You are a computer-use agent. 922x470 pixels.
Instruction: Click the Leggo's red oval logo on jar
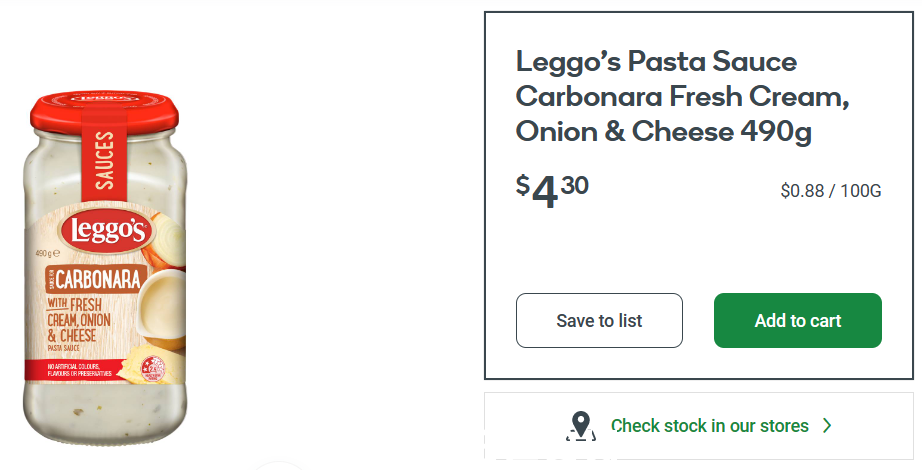tap(107, 231)
